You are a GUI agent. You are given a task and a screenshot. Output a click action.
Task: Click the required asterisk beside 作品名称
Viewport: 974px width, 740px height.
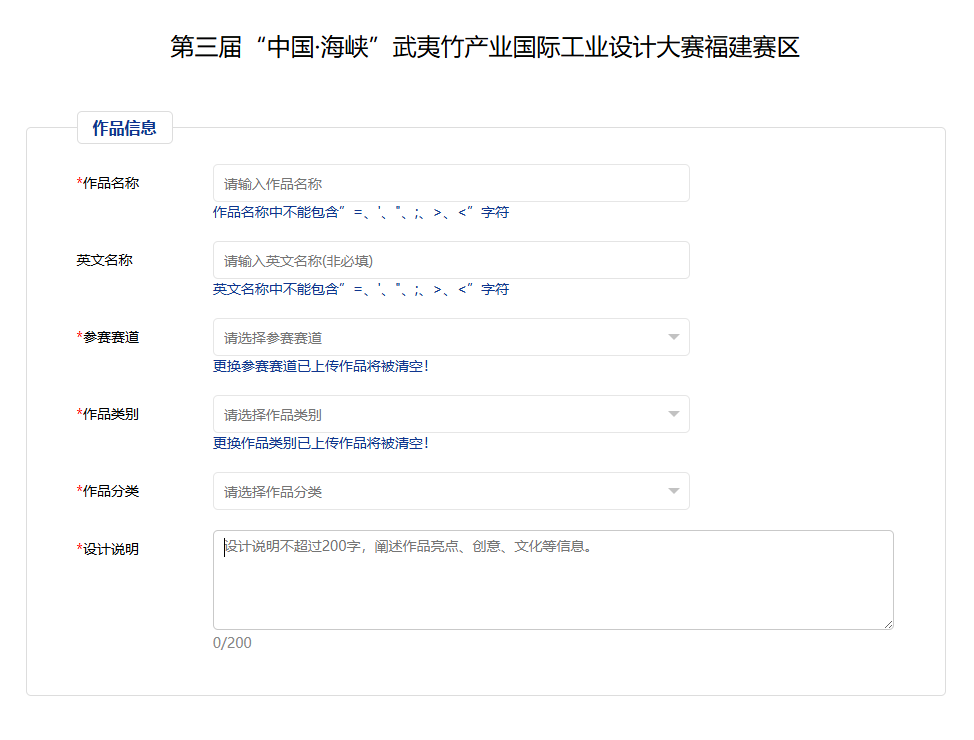[77, 183]
